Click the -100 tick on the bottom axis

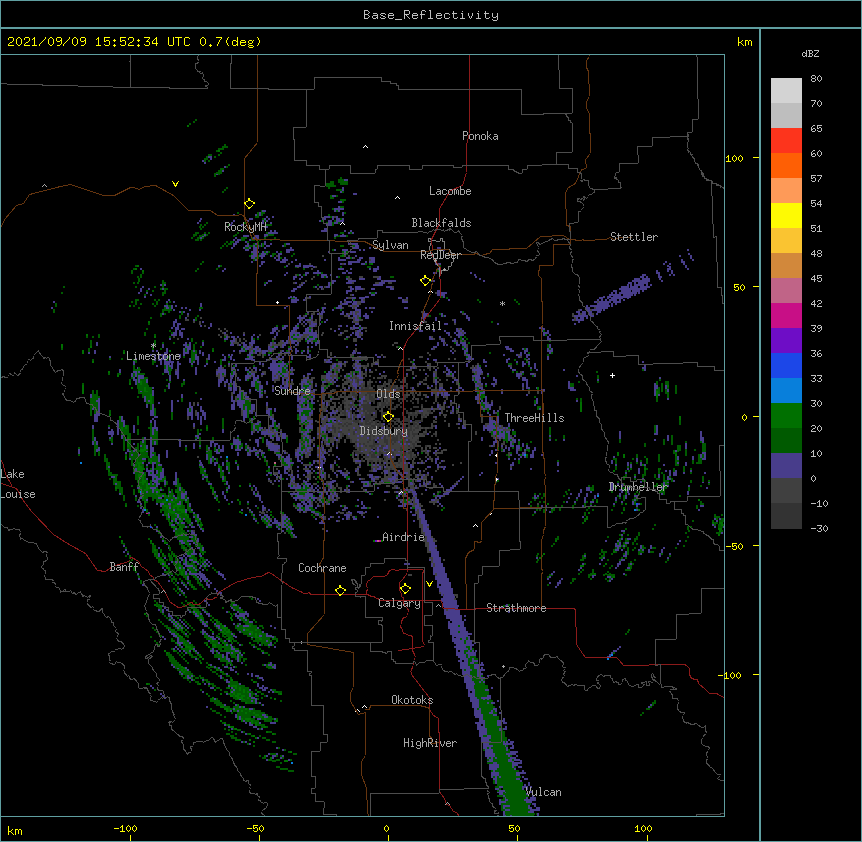(125, 828)
